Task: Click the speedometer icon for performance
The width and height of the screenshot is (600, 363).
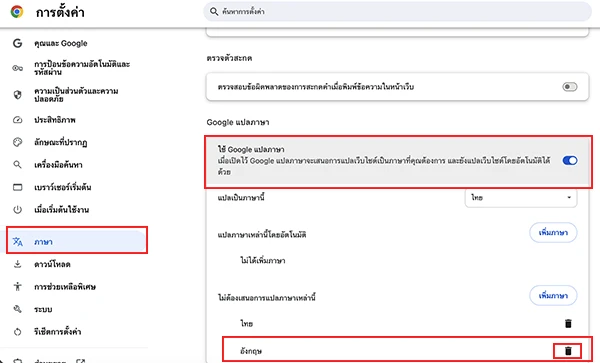Action: coord(17,120)
